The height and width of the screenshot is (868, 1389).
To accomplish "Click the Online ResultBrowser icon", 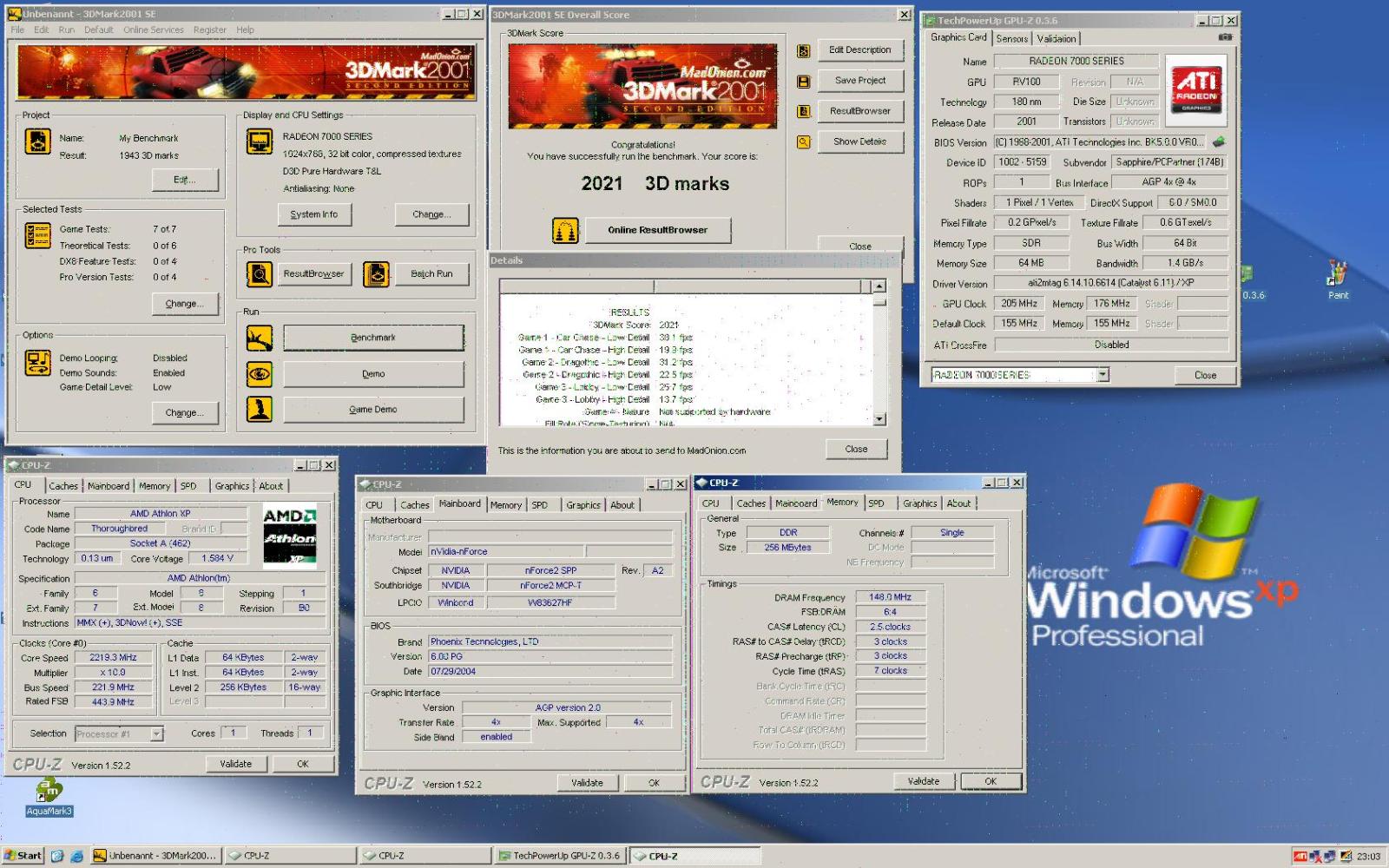I will pyautogui.click(x=565, y=230).
